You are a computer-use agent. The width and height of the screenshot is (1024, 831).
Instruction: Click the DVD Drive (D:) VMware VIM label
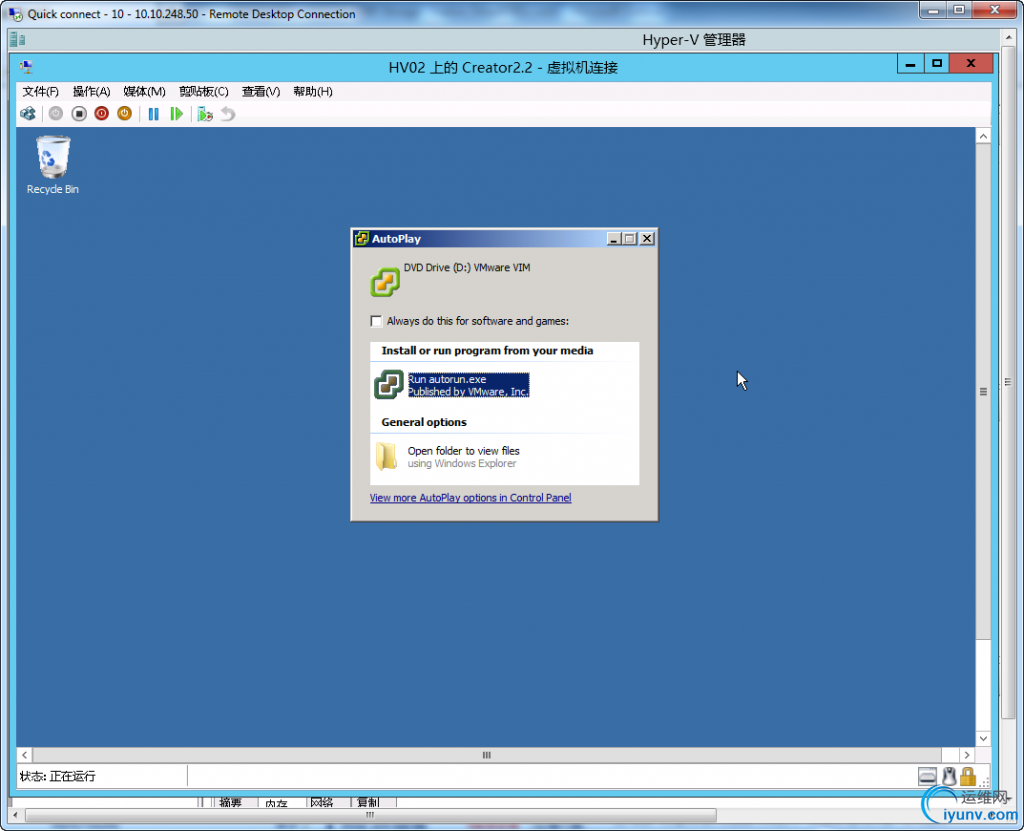467,267
